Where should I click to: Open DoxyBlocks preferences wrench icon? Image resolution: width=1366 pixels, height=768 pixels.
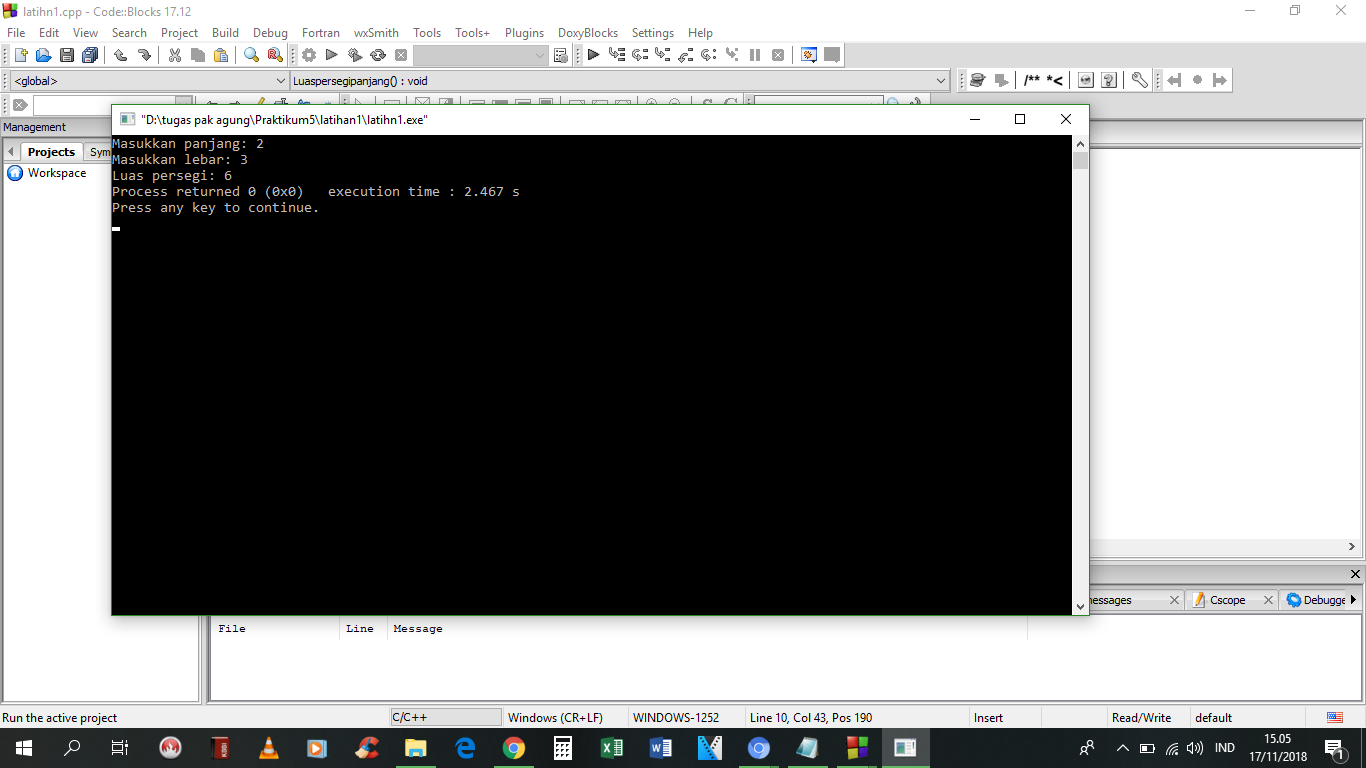tap(1140, 80)
